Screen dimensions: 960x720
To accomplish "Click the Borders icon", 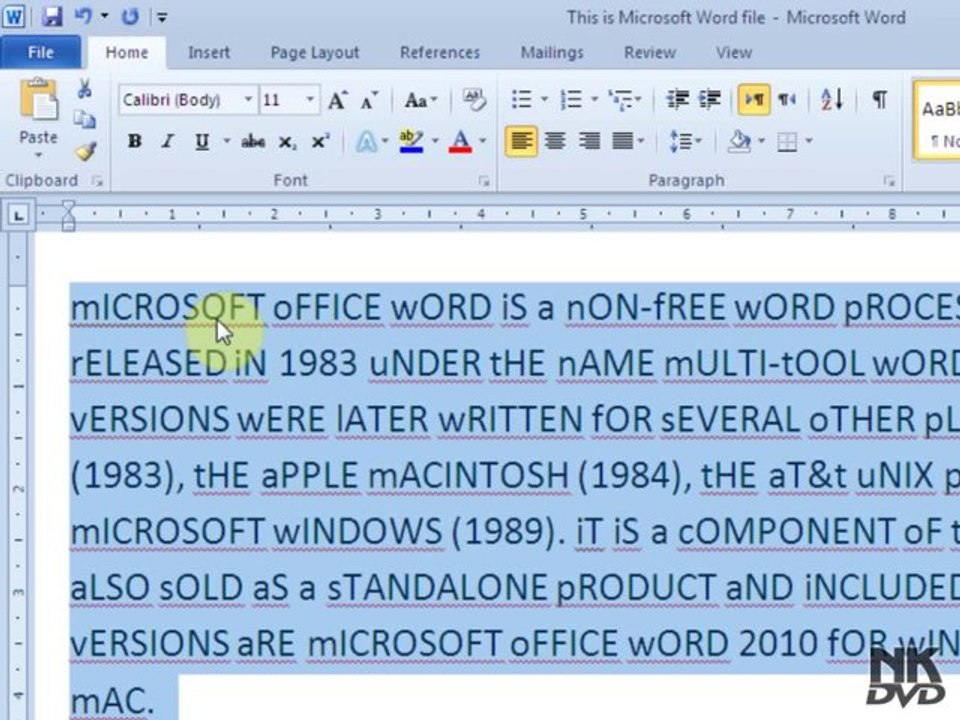I will pos(787,143).
